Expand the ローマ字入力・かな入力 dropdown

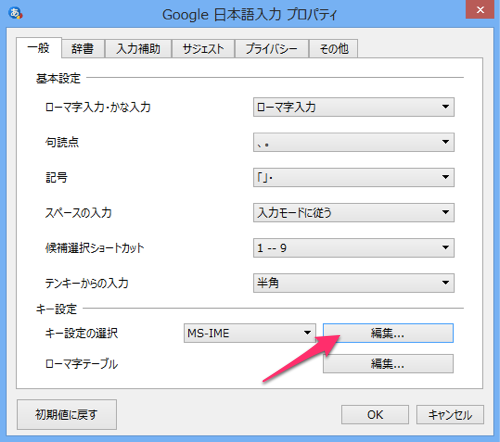coord(354,107)
